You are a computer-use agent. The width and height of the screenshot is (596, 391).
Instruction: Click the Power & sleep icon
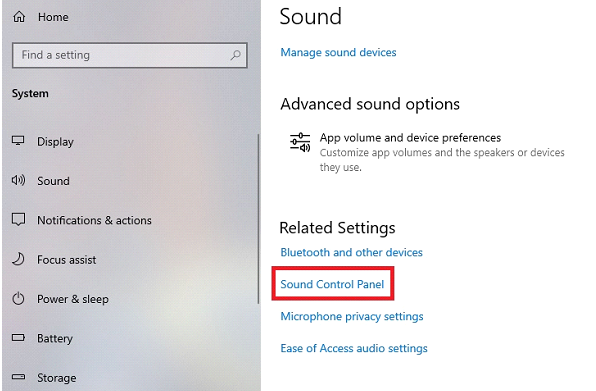point(18,299)
